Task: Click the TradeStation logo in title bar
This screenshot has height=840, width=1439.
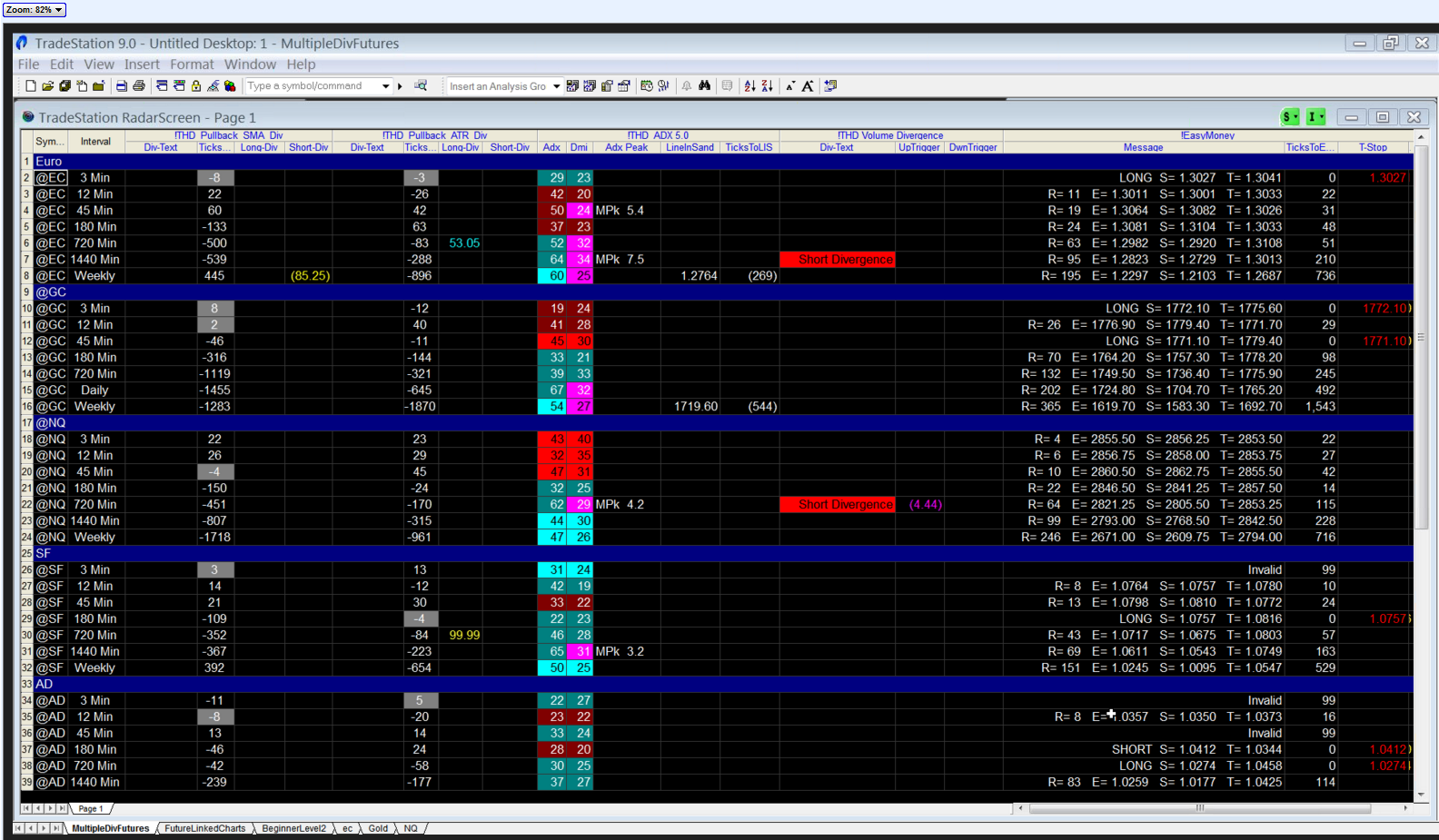Action: tap(22, 43)
